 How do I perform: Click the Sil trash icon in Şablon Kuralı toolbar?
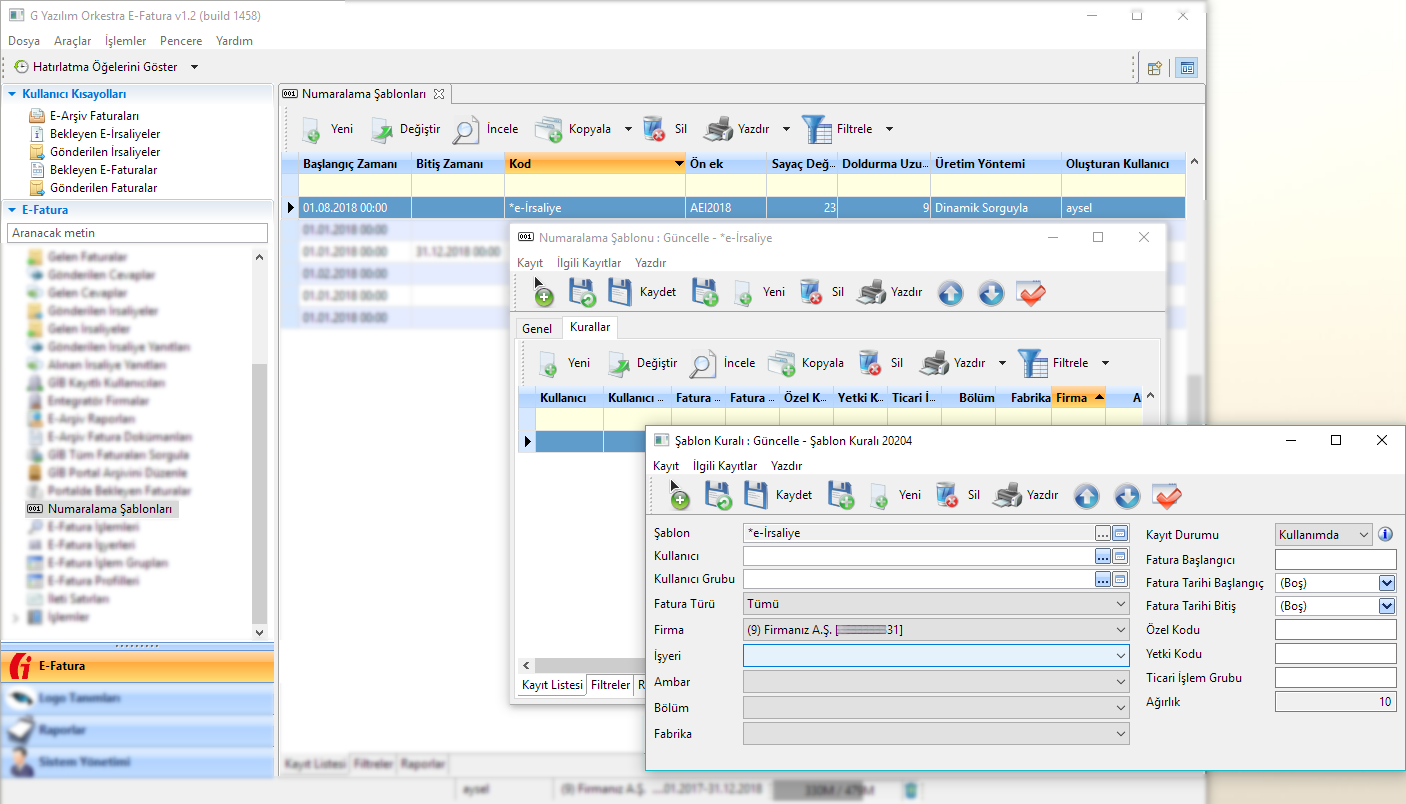click(947, 495)
